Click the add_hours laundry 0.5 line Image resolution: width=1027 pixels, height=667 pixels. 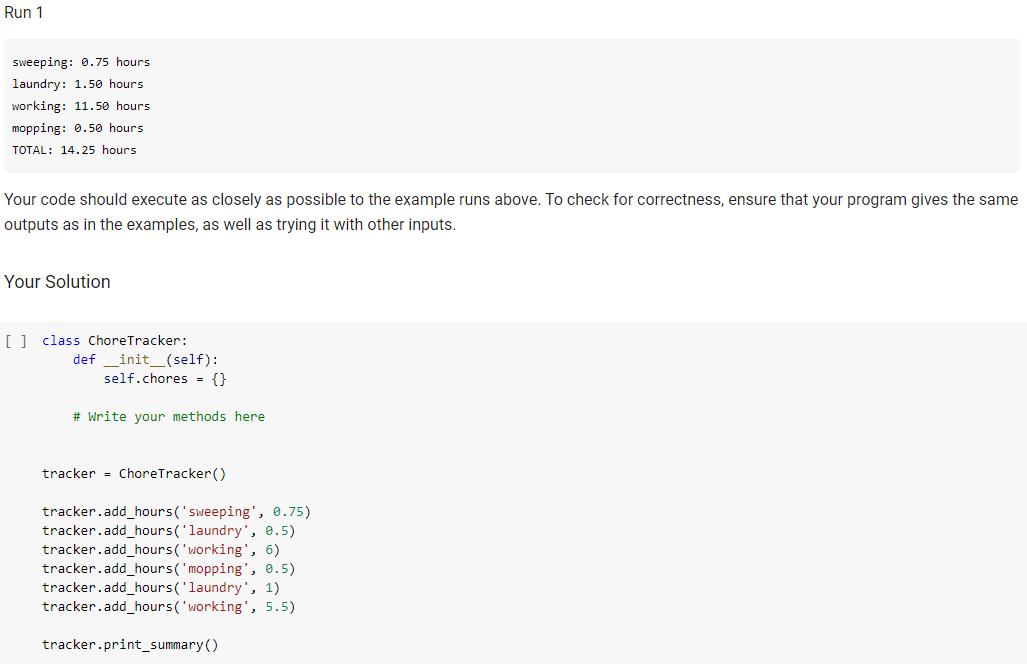pyautogui.click(x=168, y=530)
